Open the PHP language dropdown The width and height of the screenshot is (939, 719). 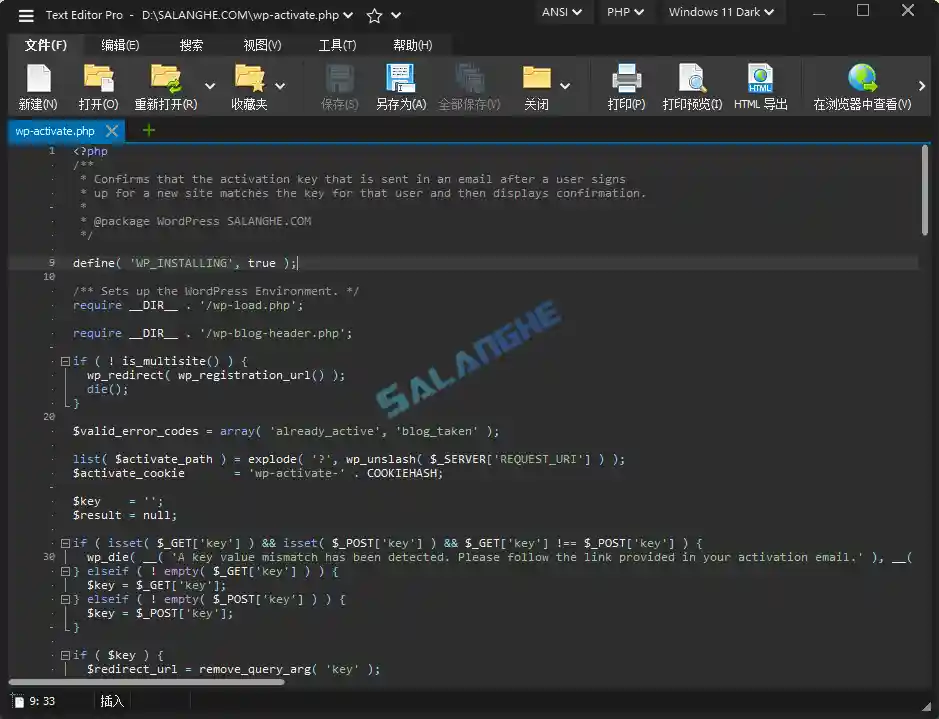coord(625,12)
